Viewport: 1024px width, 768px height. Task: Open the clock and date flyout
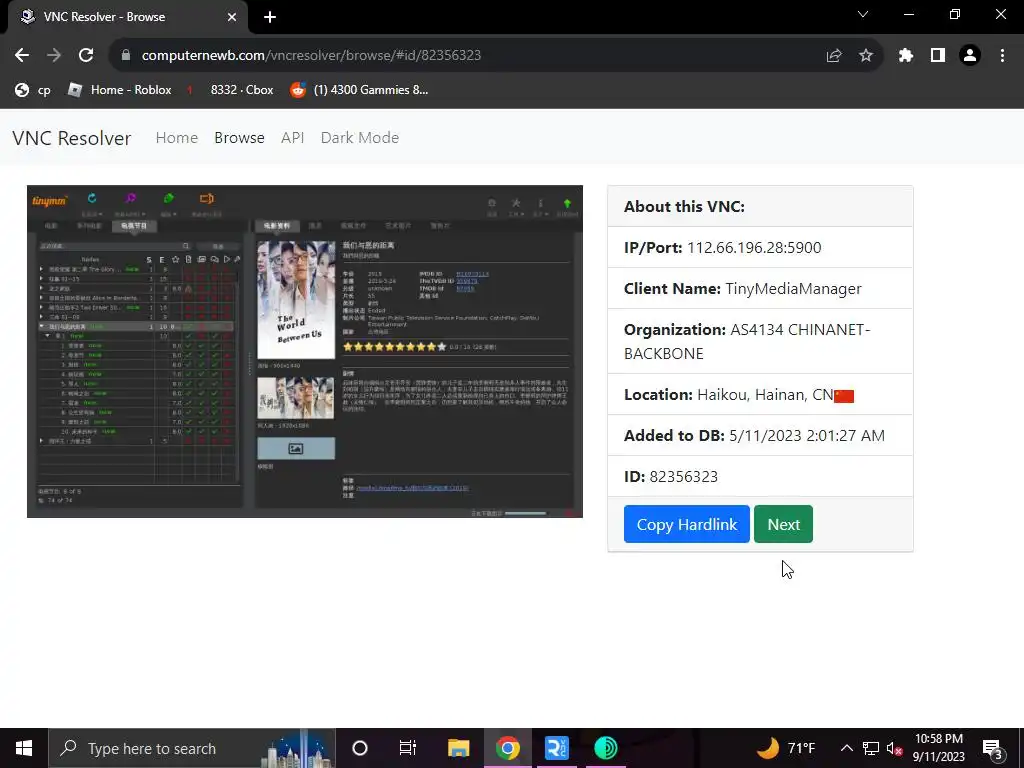click(938, 748)
